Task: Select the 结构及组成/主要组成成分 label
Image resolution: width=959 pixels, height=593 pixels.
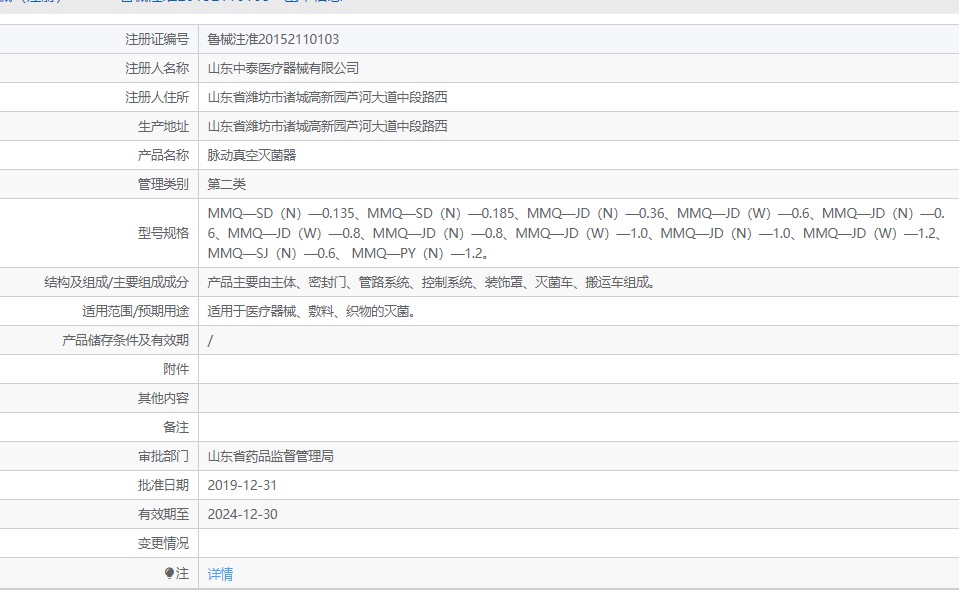Action: click(x=117, y=282)
